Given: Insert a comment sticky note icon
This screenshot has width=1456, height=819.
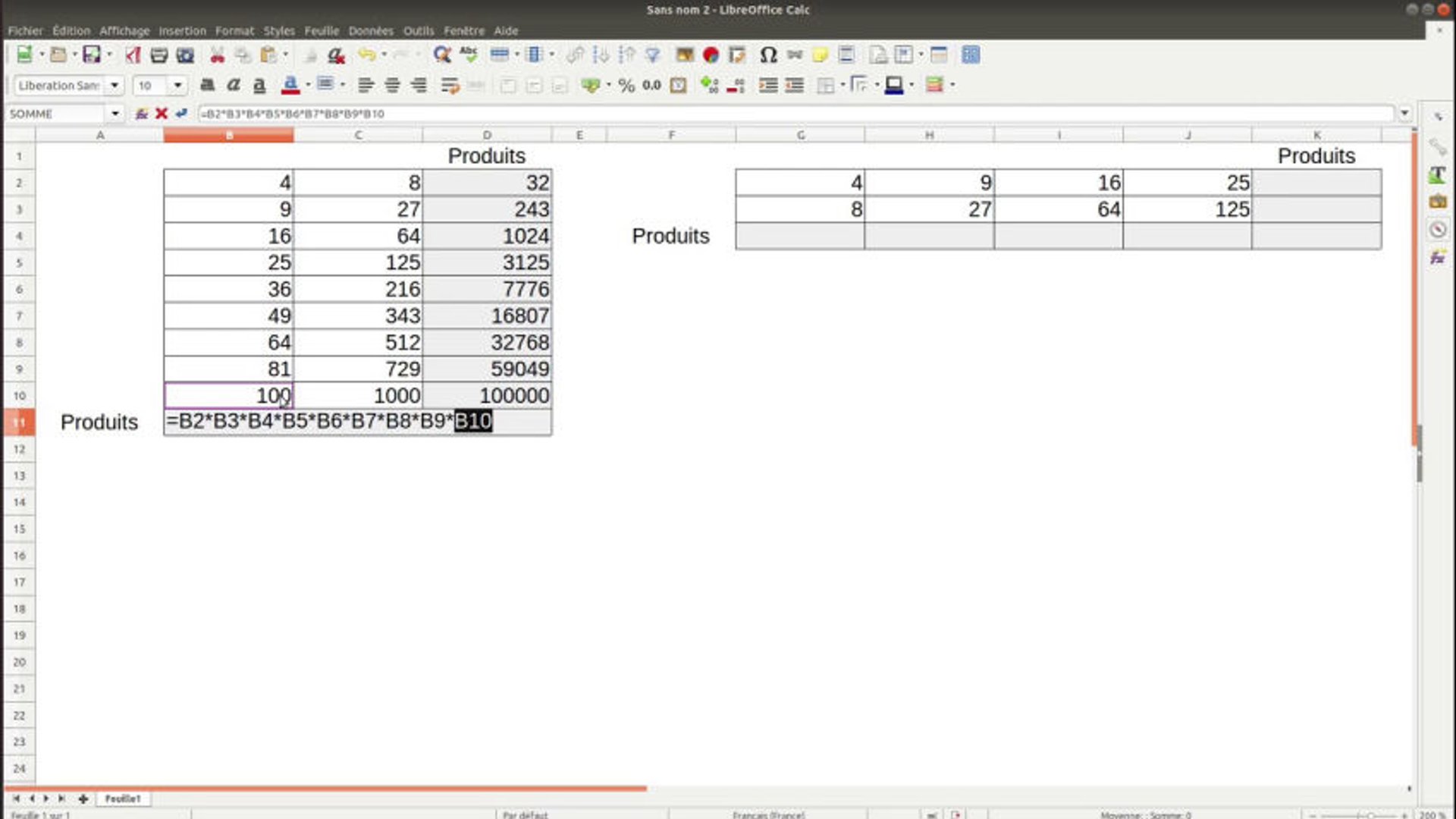Looking at the screenshot, I should [x=820, y=55].
